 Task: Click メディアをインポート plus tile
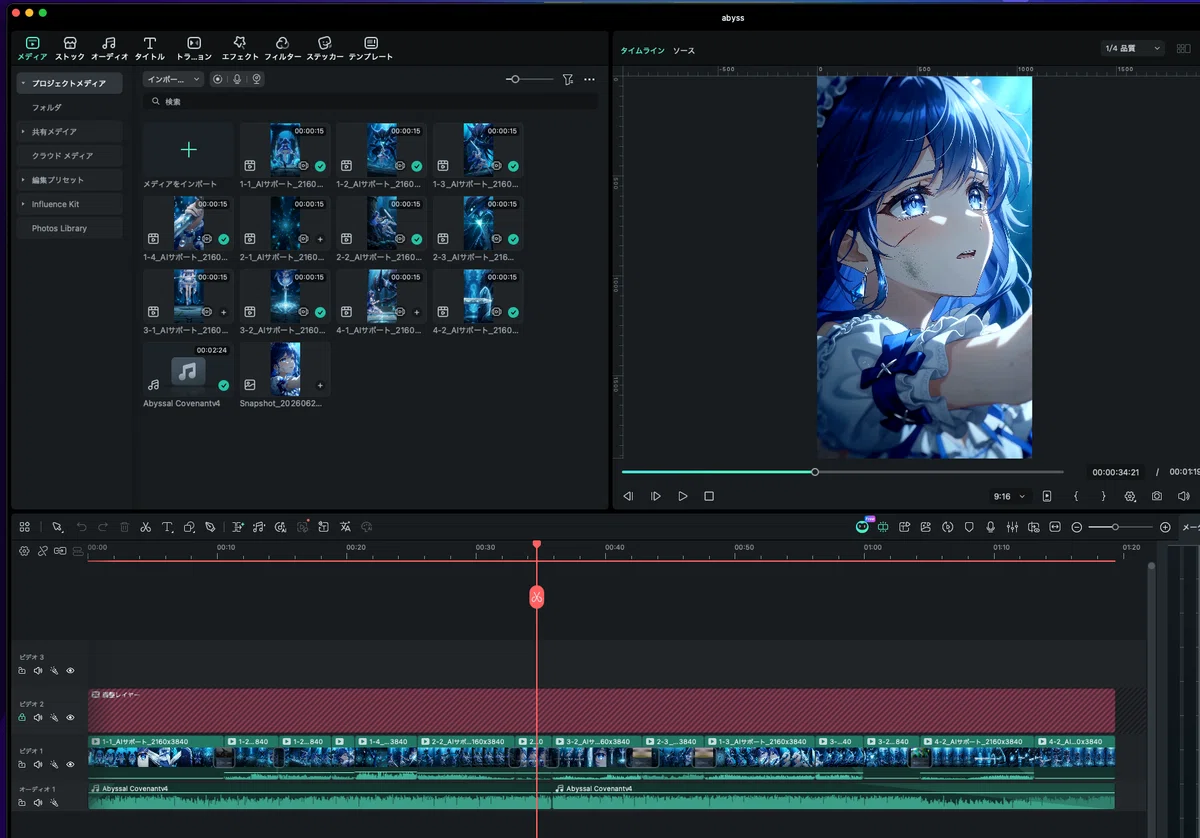point(188,150)
